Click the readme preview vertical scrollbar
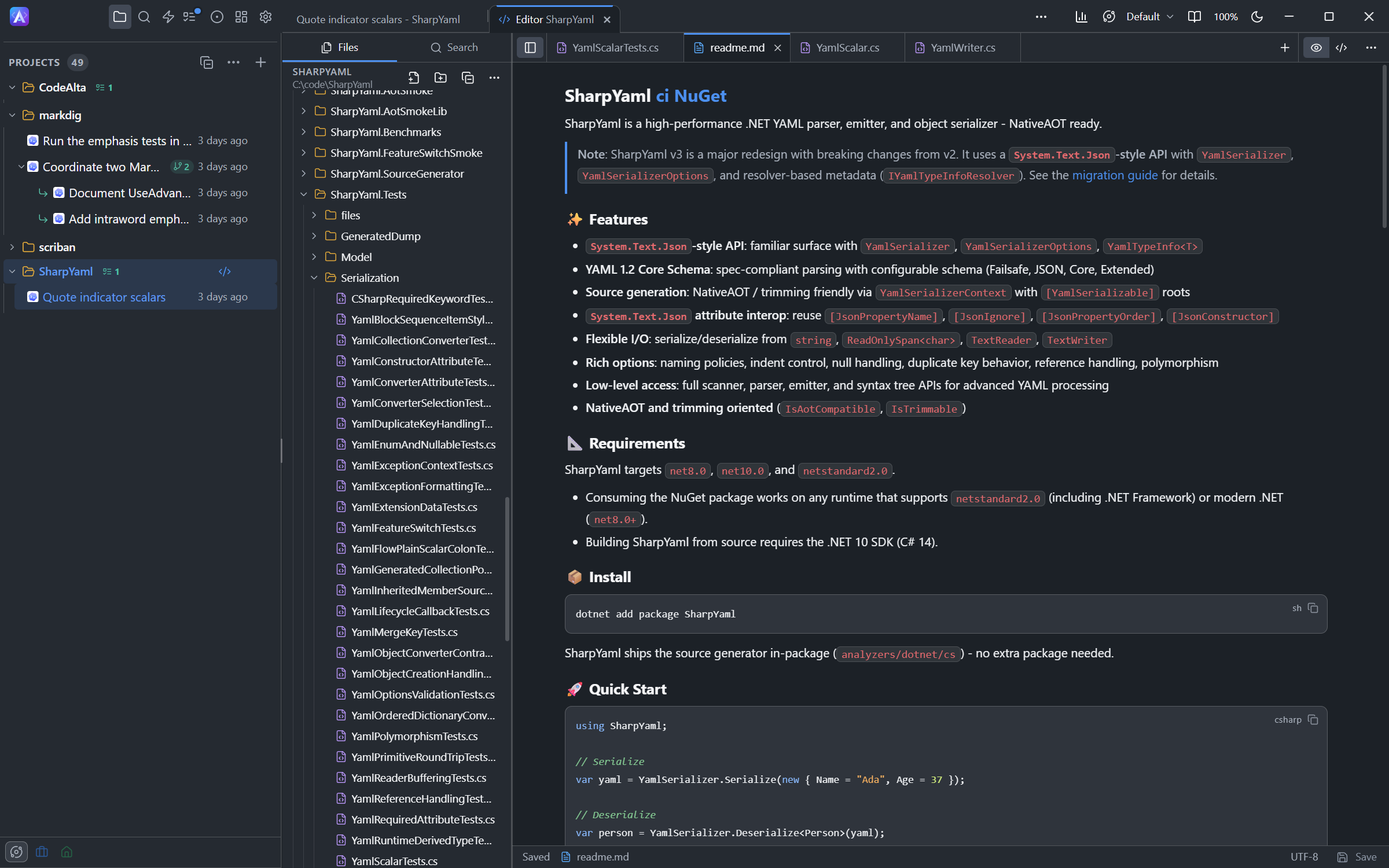This screenshot has width=1389, height=868. tap(1384, 146)
